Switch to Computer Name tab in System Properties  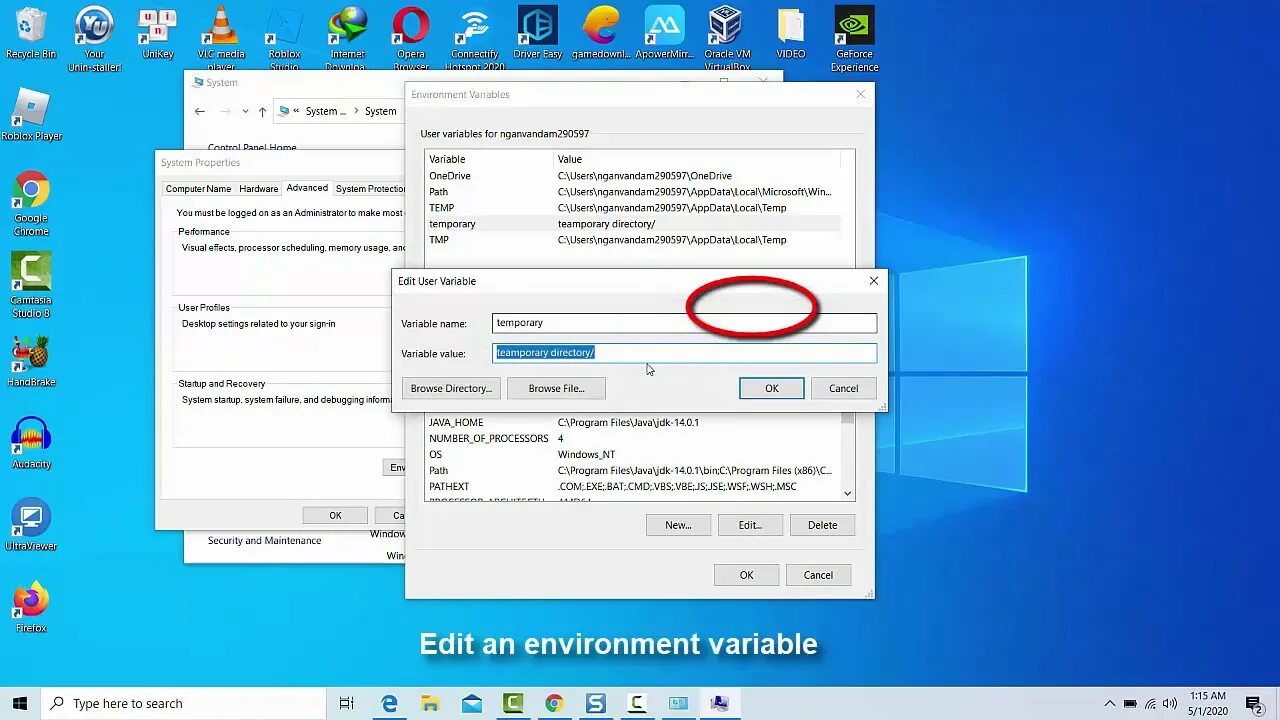pos(198,189)
